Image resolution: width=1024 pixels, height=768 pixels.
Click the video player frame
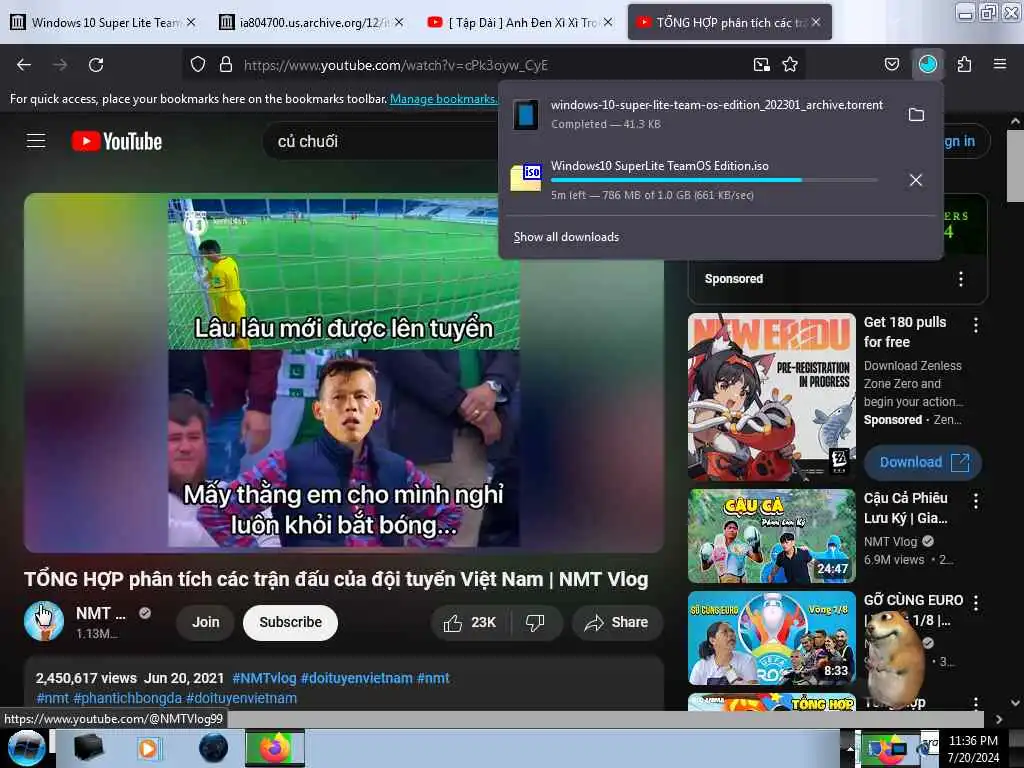tap(344, 373)
